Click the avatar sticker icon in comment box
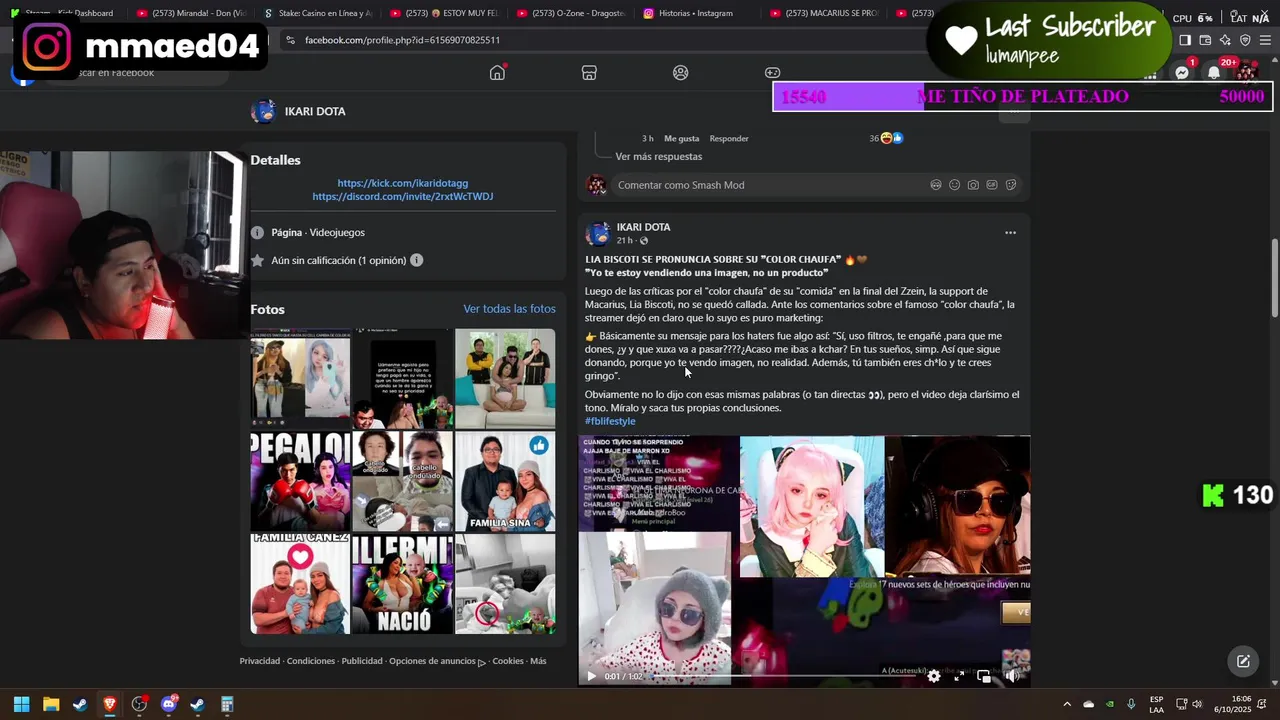Image resolution: width=1280 pixels, height=720 pixels. [936, 185]
